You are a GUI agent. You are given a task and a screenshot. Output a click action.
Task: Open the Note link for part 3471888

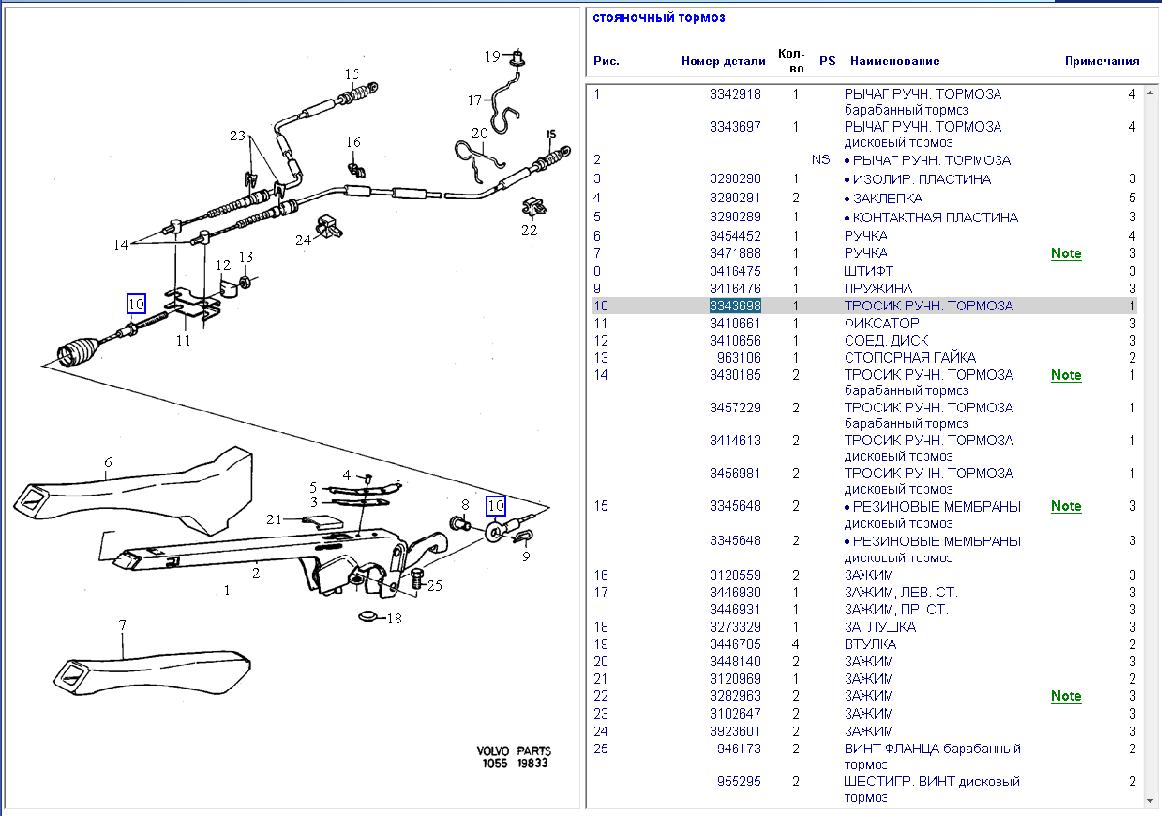click(1066, 254)
